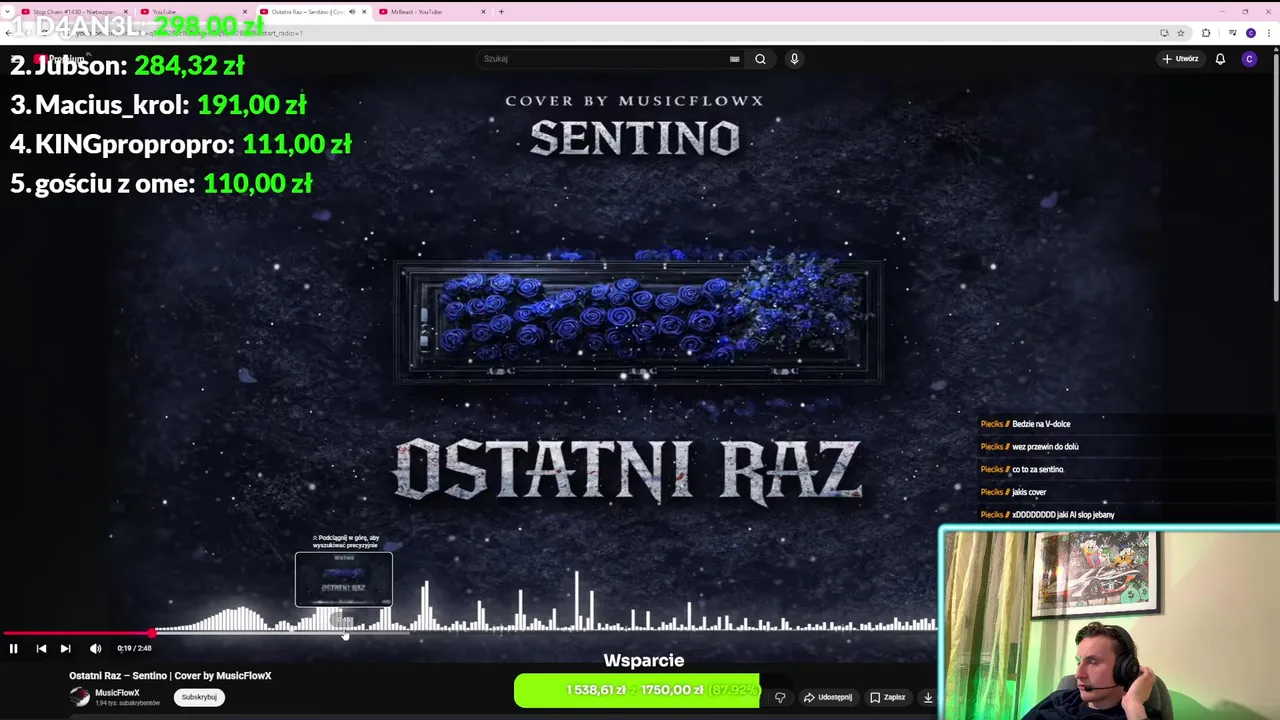Open the YouTube account avatar menu
Viewport: 1280px width, 720px height.
pos(1249,59)
